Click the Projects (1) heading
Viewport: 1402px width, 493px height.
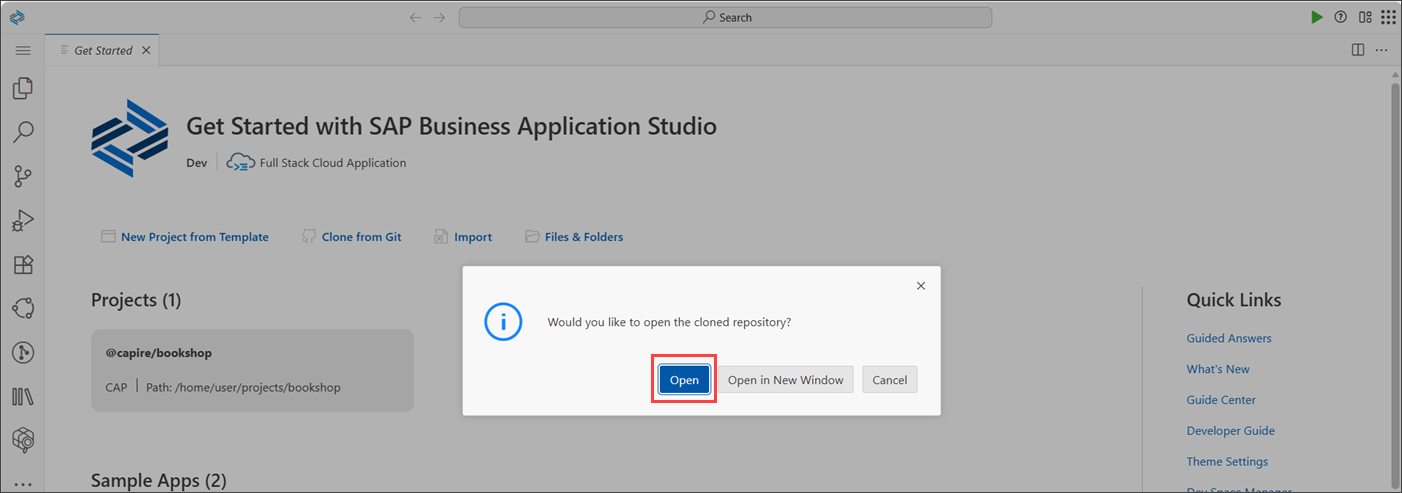click(x=136, y=300)
